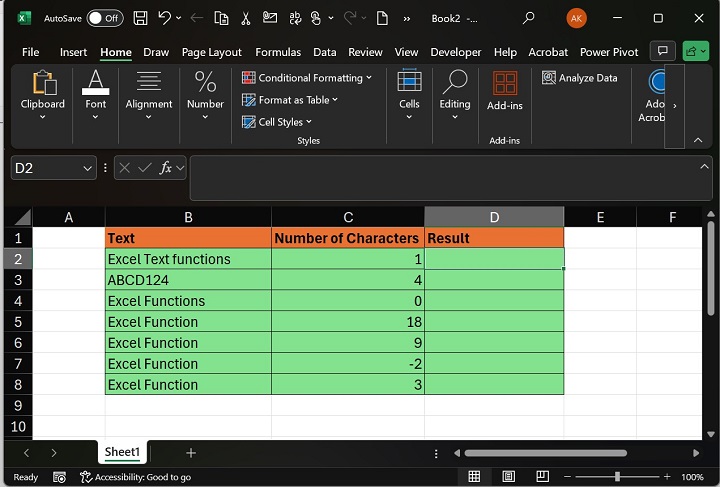Open the Formulas ribbon tab
Viewport: 720px width, 487px height.
click(x=278, y=52)
